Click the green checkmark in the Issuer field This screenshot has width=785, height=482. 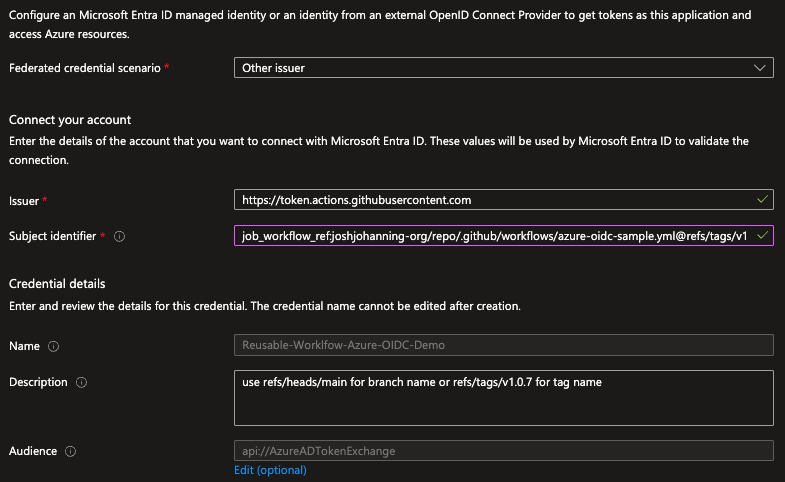click(763, 200)
